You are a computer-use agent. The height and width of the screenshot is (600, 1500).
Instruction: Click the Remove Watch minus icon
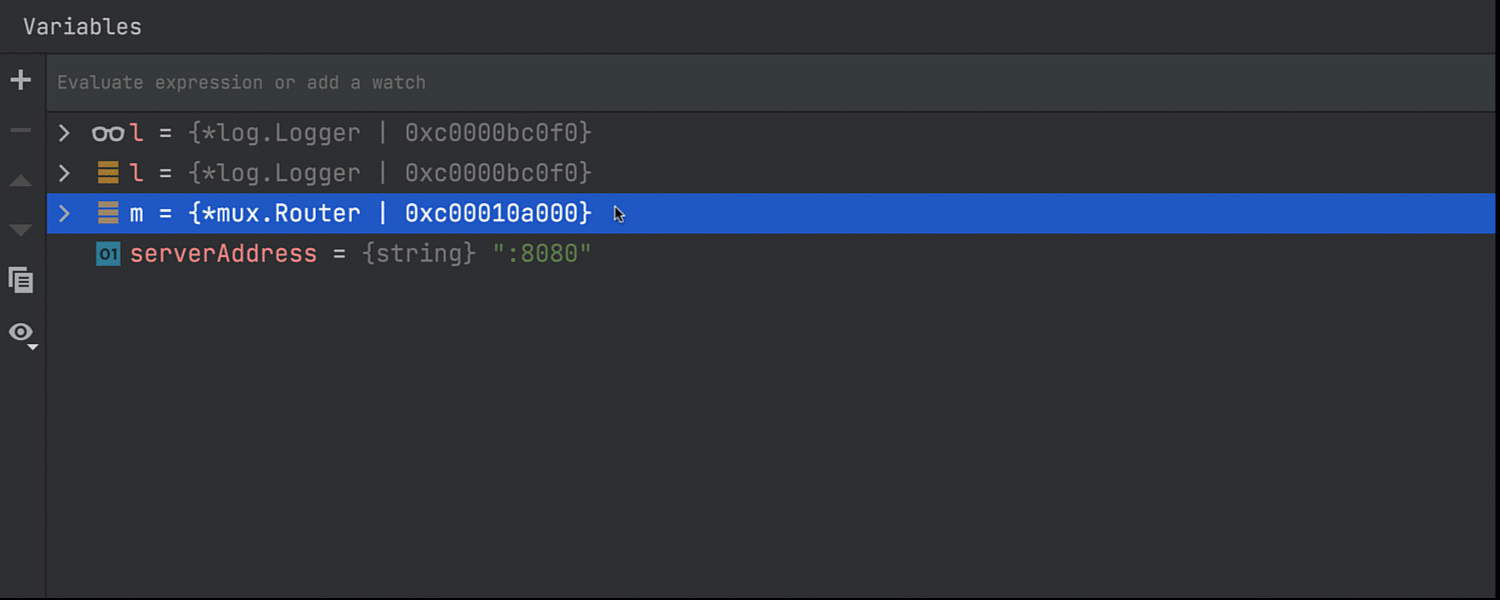[x=20, y=131]
